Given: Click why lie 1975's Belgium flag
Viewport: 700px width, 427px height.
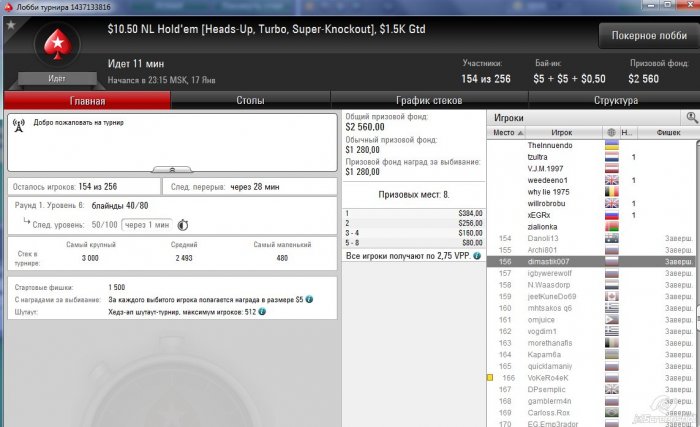Looking at the screenshot, I should (x=612, y=192).
